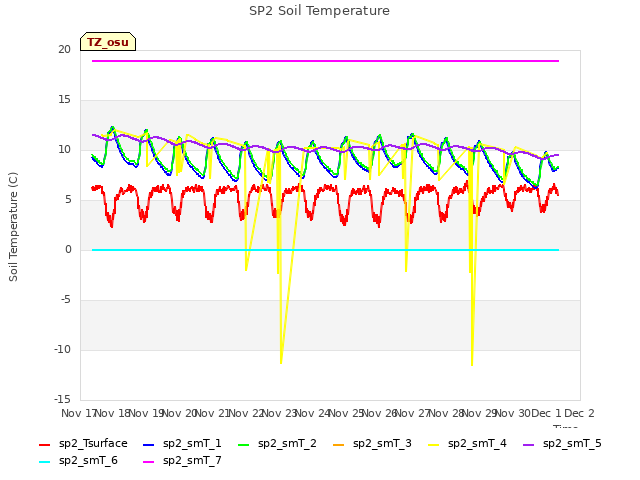640x480 pixels.
Task: Click the red sp2_Tsurface legend swatch
Action: point(44,444)
